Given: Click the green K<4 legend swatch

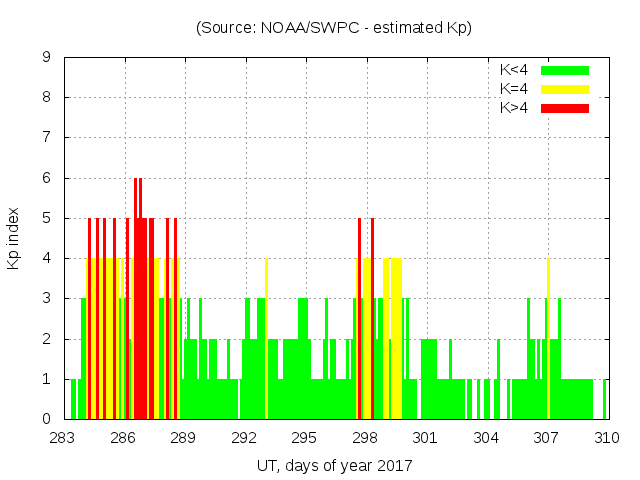Looking at the screenshot, I should coord(565,70).
